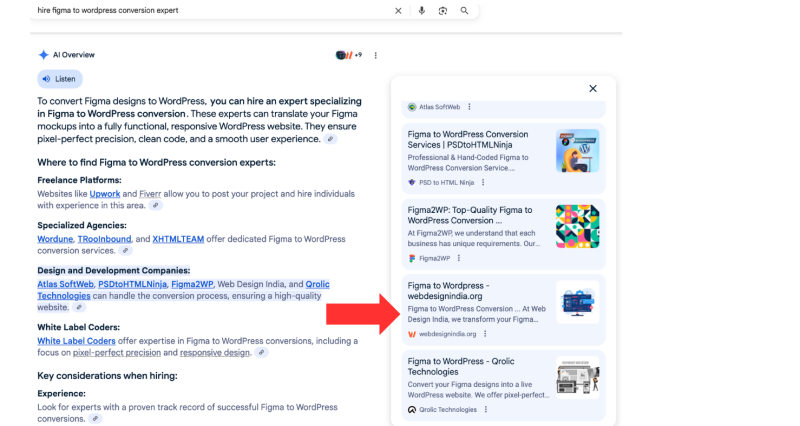
Task: Click the 'Design and Development Companies:' heading
Action: [113, 270]
